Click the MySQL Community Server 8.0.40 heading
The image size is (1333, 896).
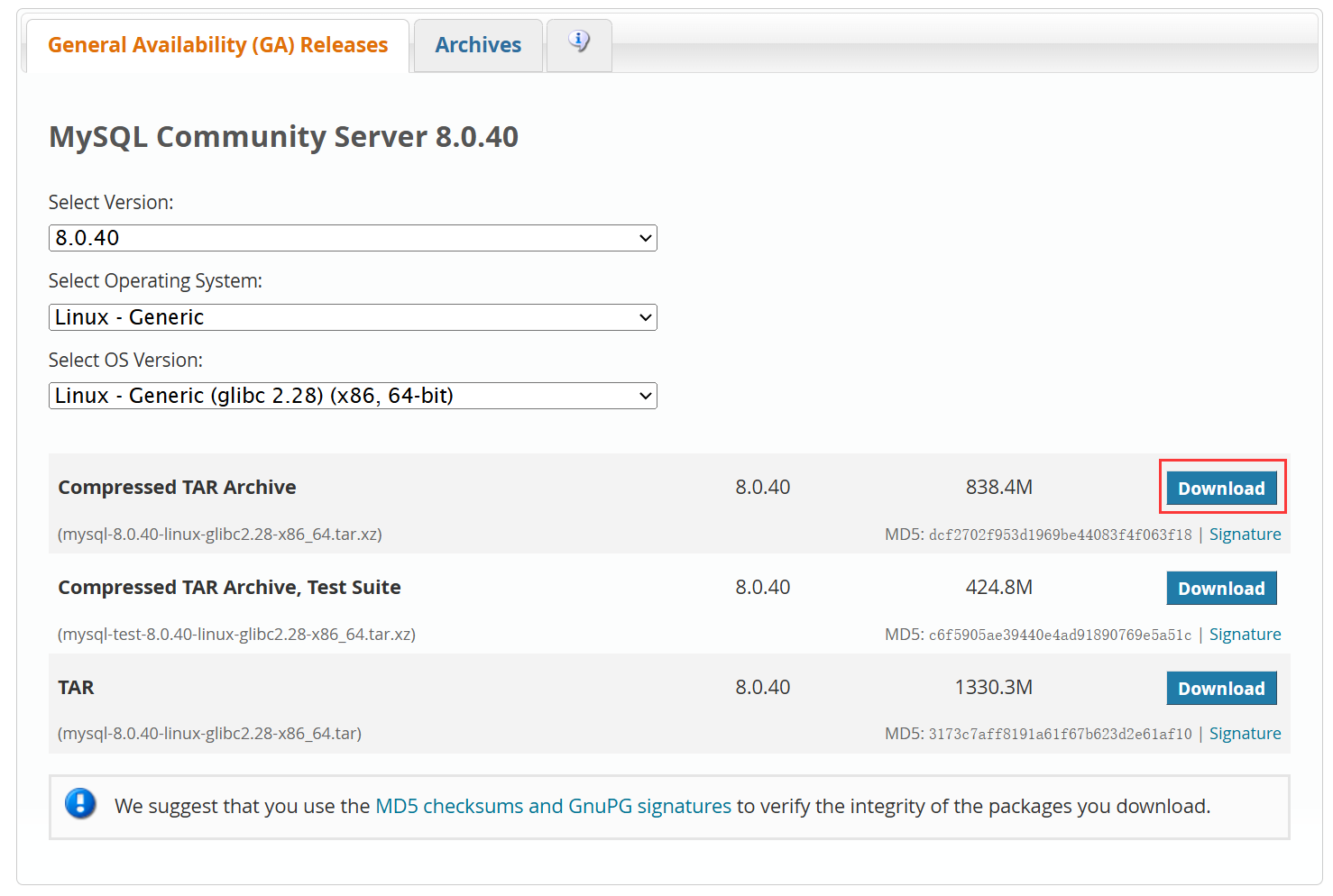(x=283, y=137)
